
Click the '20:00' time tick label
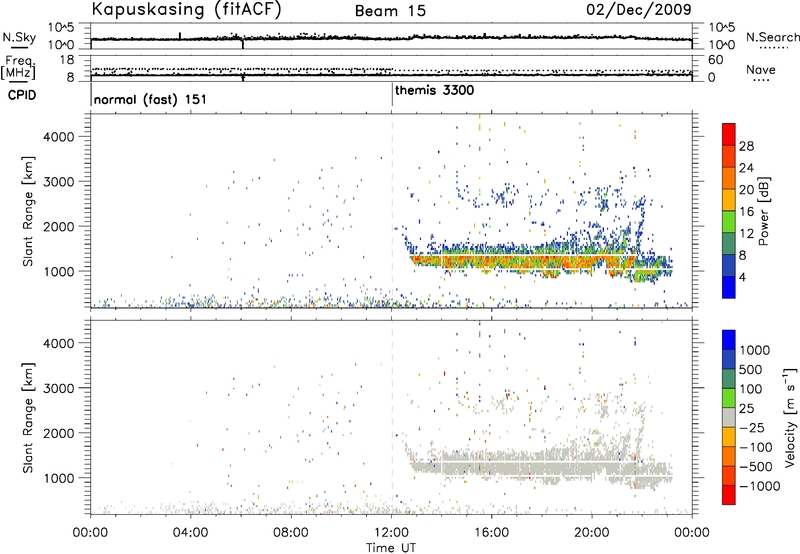(x=592, y=533)
